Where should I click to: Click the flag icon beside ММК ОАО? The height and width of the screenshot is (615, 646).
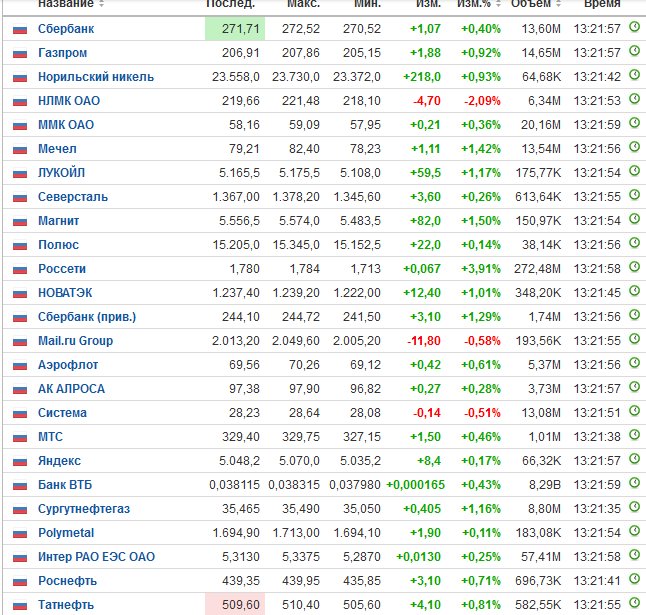20,126
